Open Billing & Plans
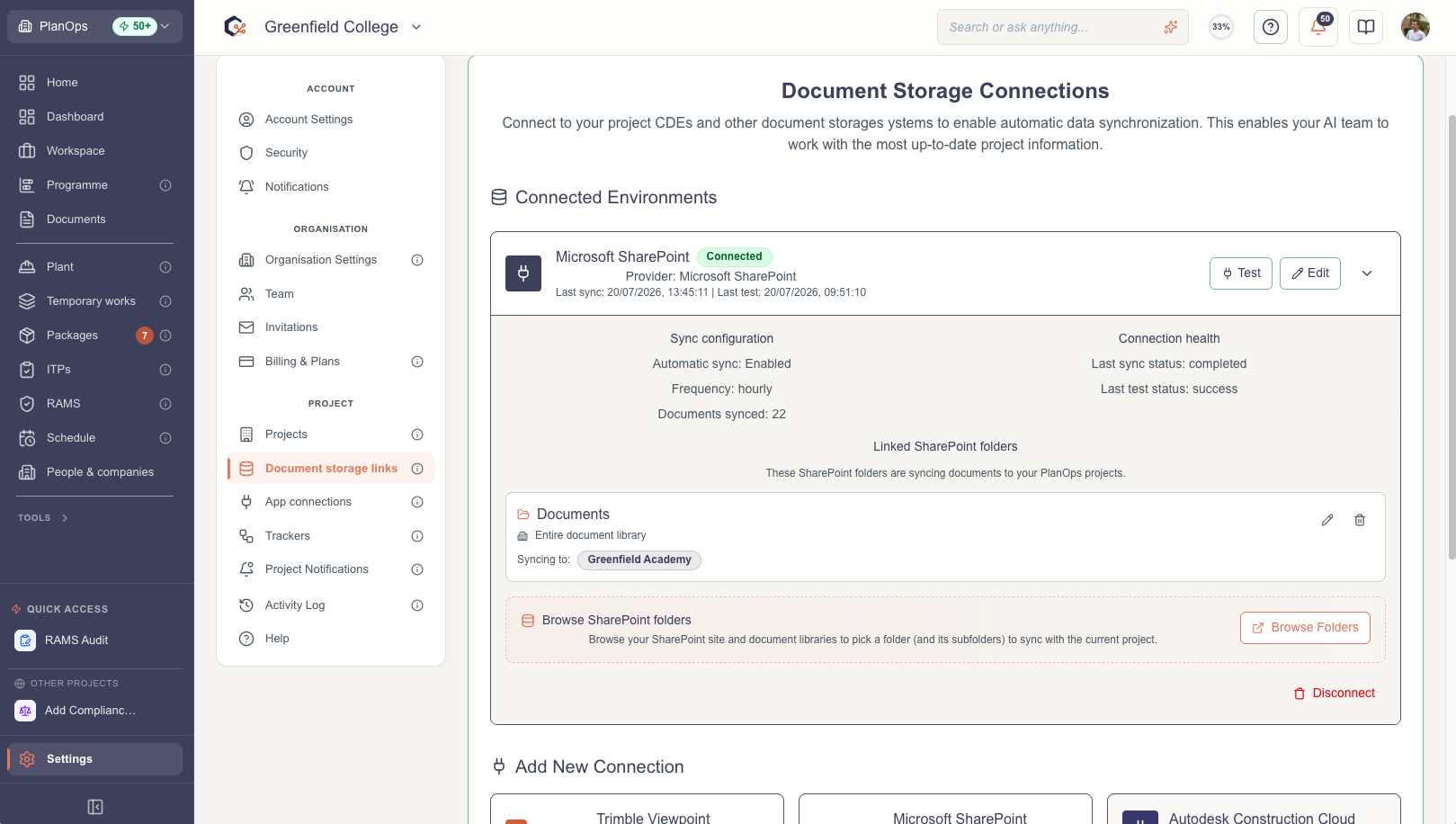The image size is (1456, 824). [x=331, y=362]
